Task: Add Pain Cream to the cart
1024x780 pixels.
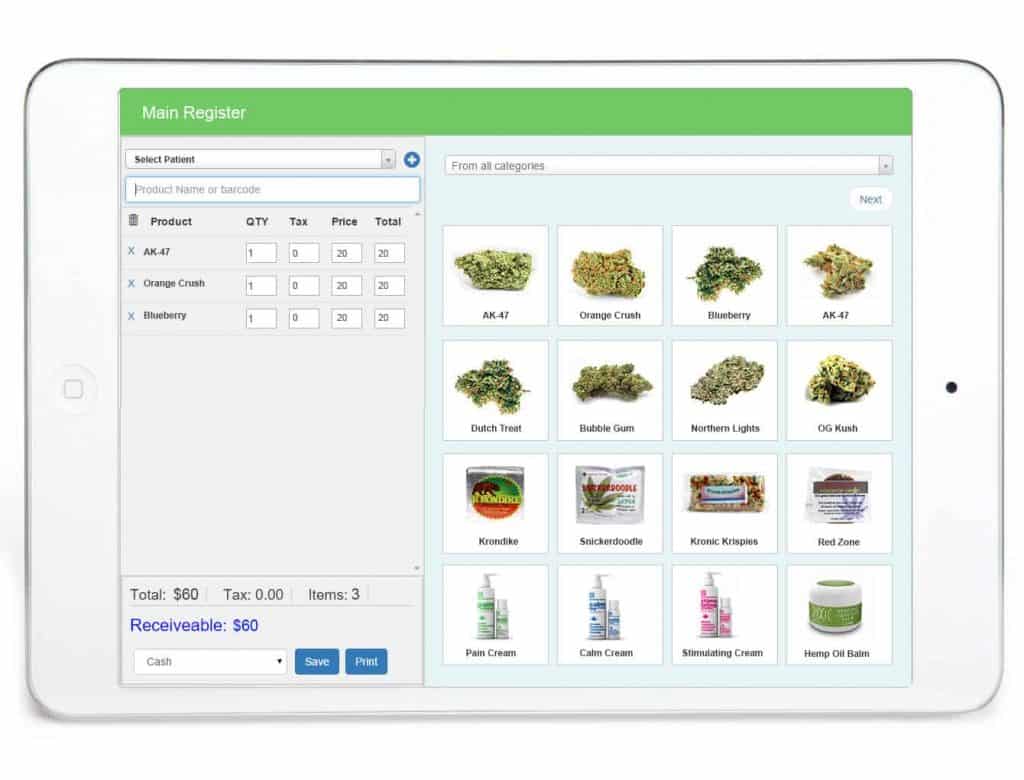Action: [495, 613]
